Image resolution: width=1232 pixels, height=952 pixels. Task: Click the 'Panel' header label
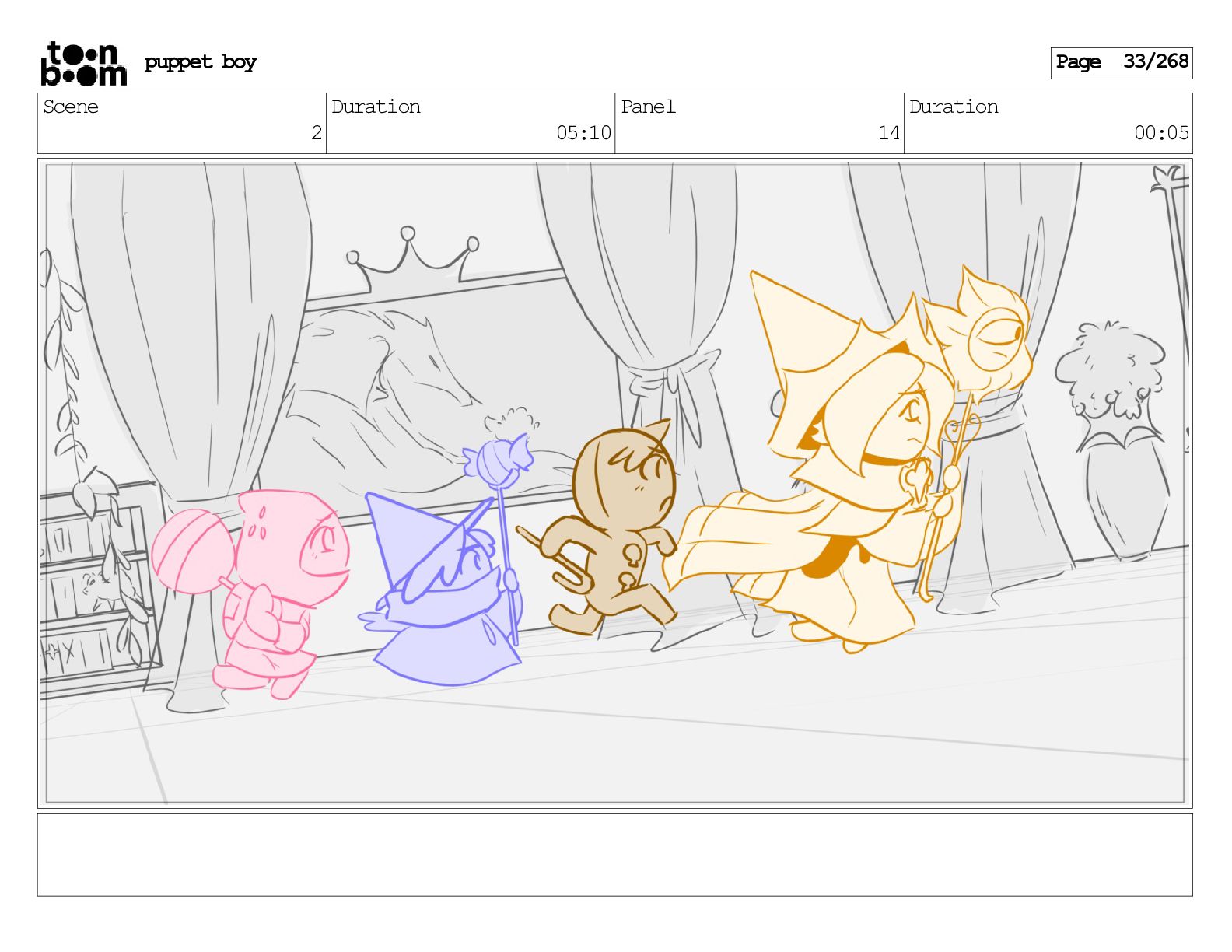(648, 107)
